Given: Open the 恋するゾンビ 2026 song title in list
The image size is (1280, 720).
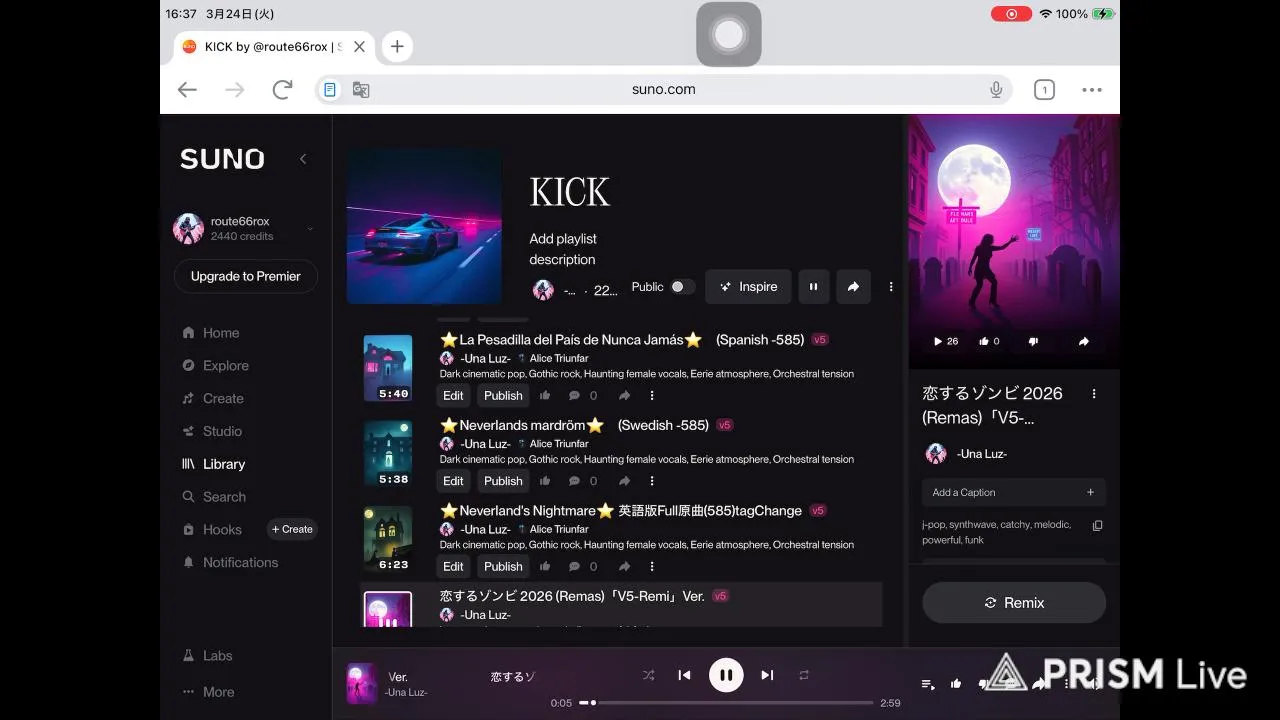Looking at the screenshot, I should tap(572, 596).
